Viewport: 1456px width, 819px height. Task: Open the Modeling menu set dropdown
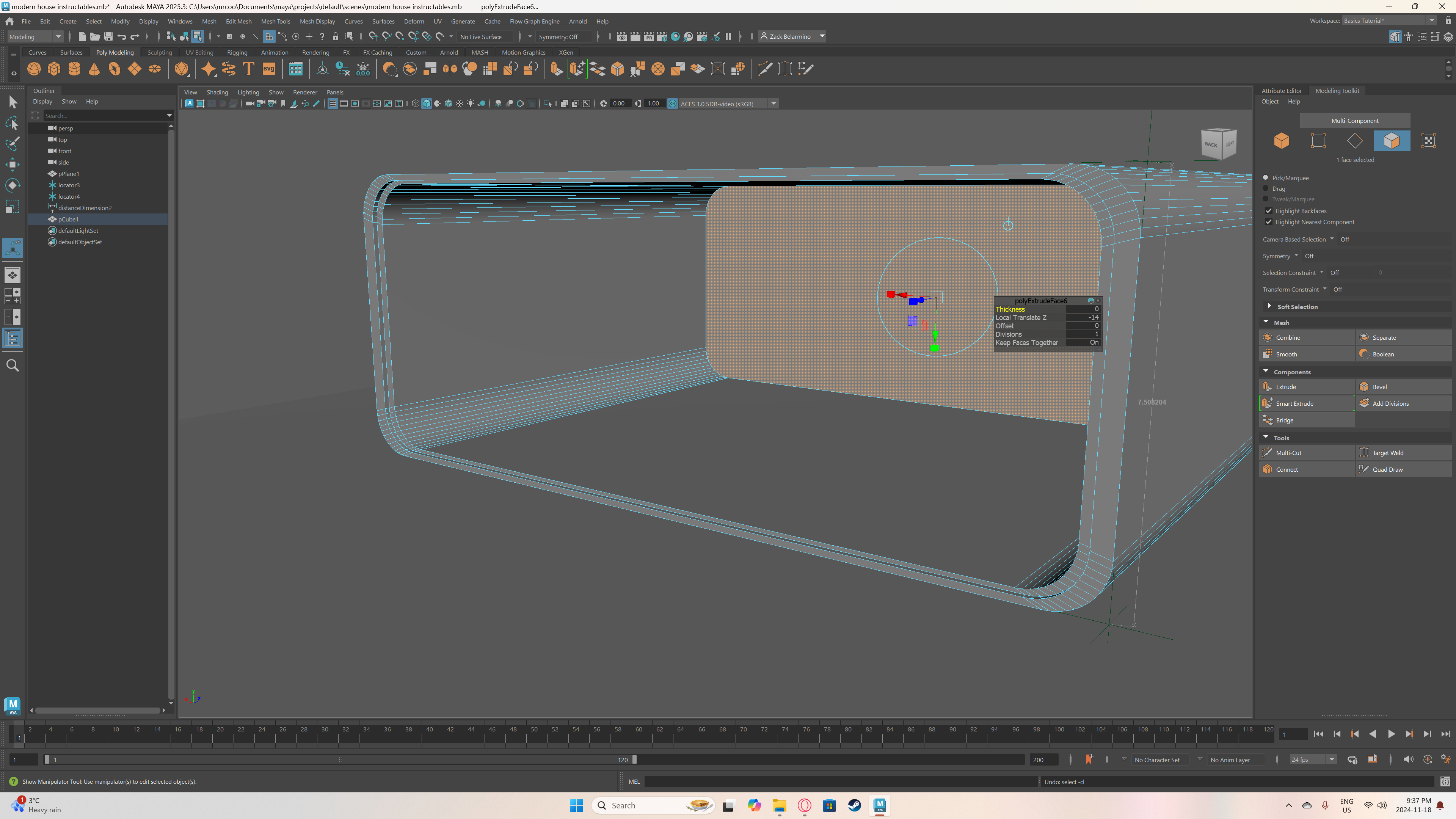pyautogui.click(x=35, y=37)
